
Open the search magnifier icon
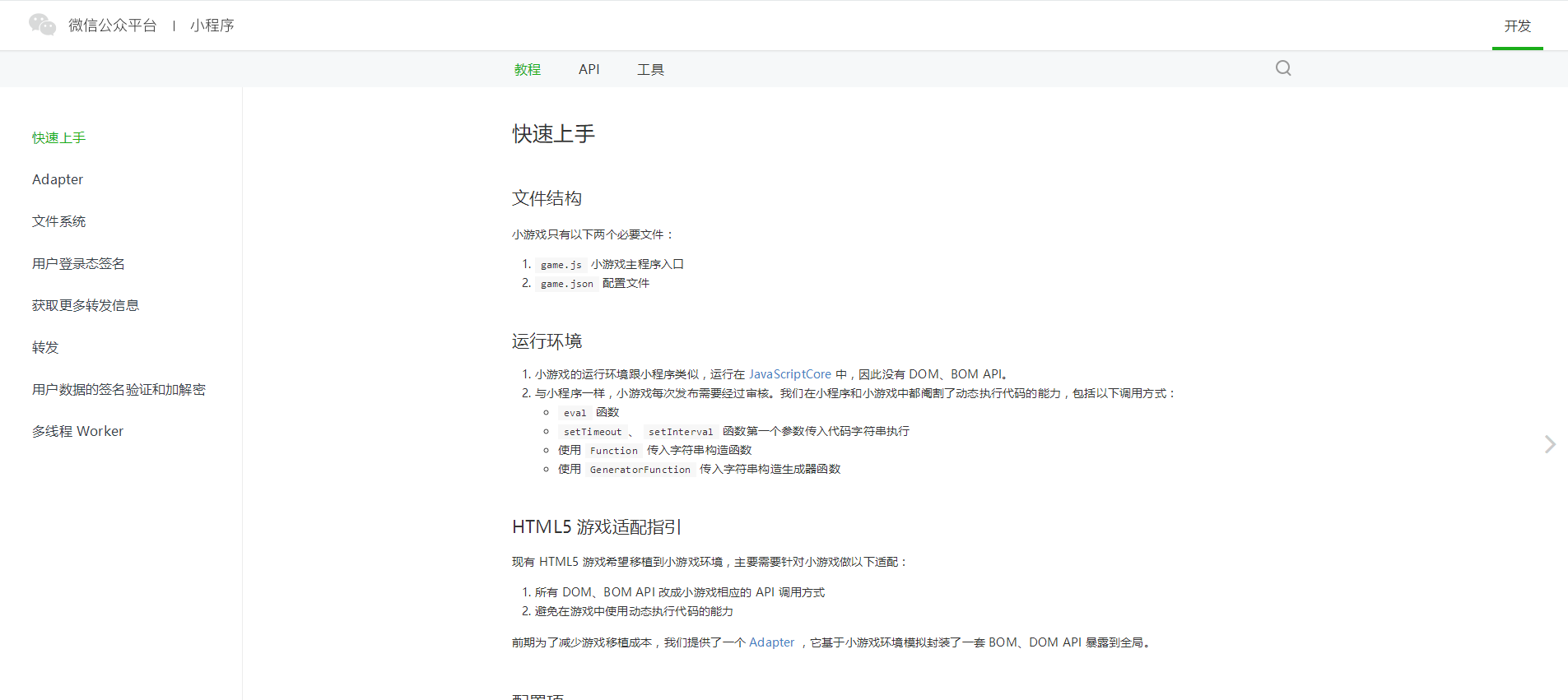pyautogui.click(x=1283, y=68)
